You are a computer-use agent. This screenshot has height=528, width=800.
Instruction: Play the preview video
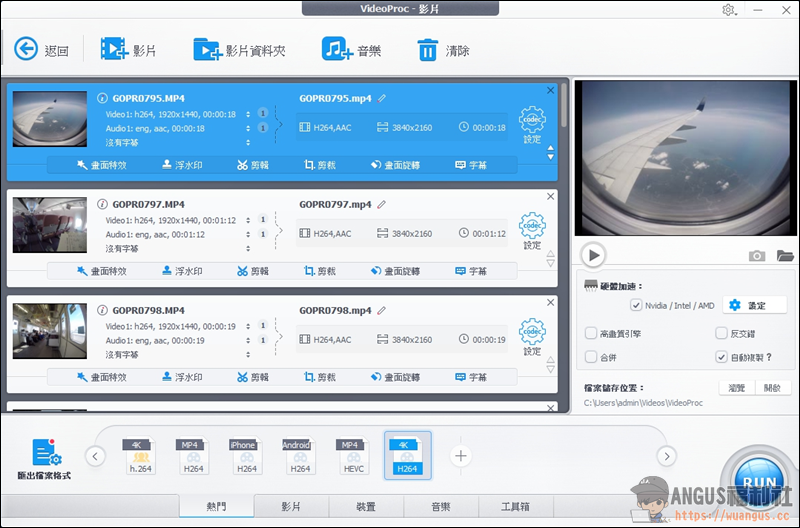tap(593, 255)
